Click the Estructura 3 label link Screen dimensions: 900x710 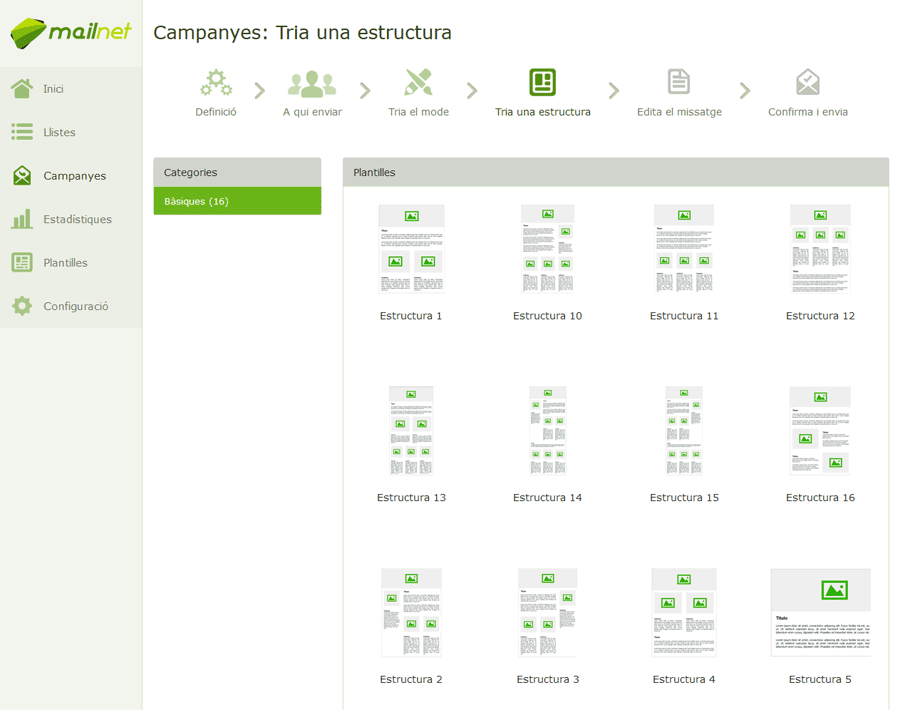pyautogui.click(x=548, y=680)
